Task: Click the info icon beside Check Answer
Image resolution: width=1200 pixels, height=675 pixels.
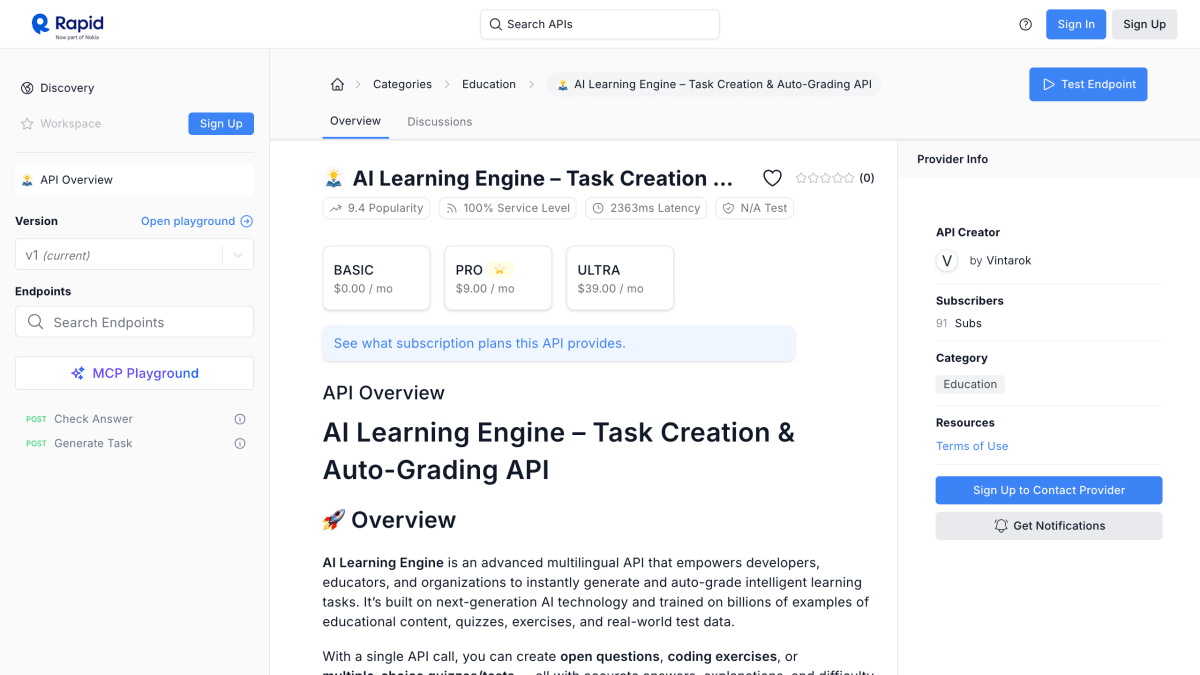Action: [240, 419]
